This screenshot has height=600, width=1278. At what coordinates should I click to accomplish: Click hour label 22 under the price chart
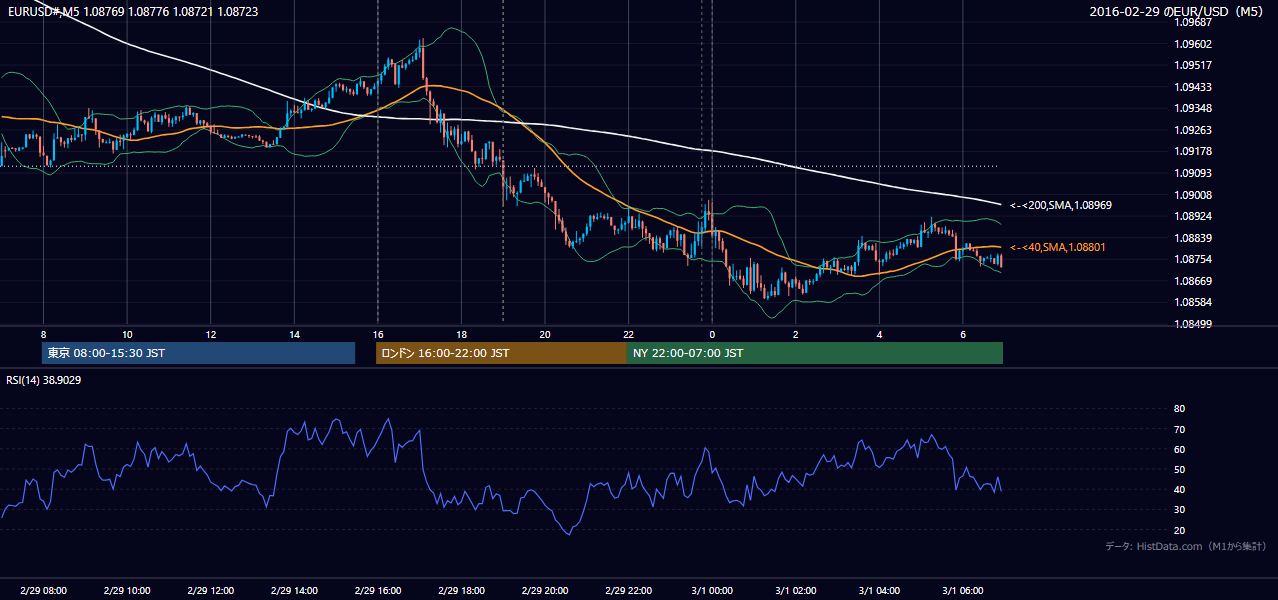[628, 334]
